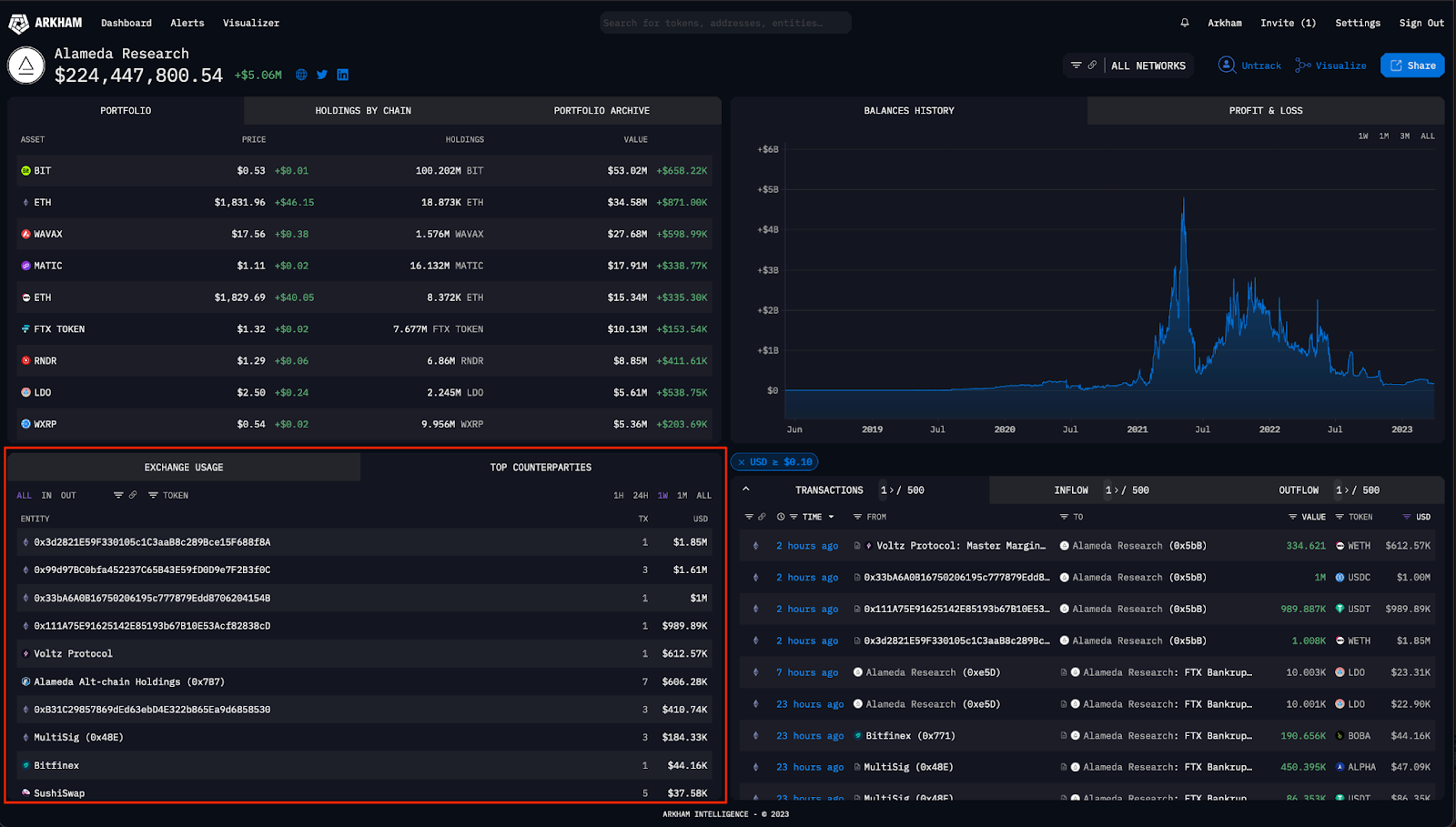
Task: Select the Top Counterparties tab
Action: click(541, 468)
